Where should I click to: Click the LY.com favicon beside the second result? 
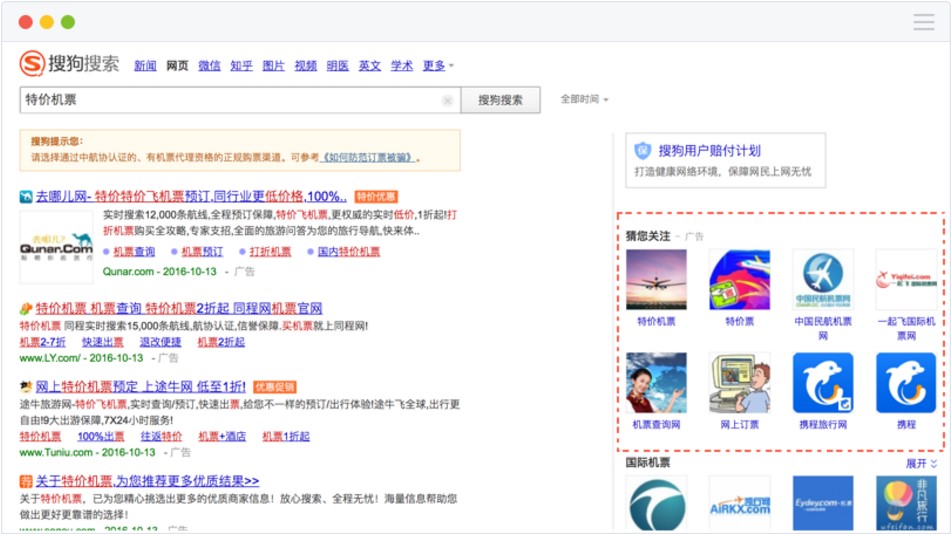click(25, 309)
